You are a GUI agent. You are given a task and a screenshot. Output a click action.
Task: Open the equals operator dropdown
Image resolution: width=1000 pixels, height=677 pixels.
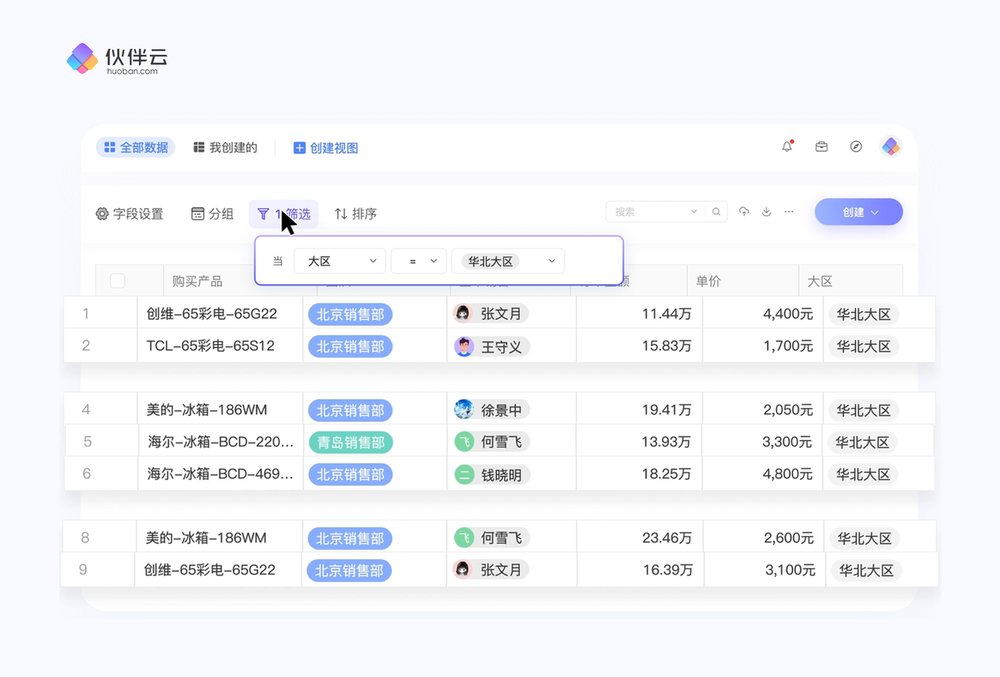point(418,261)
